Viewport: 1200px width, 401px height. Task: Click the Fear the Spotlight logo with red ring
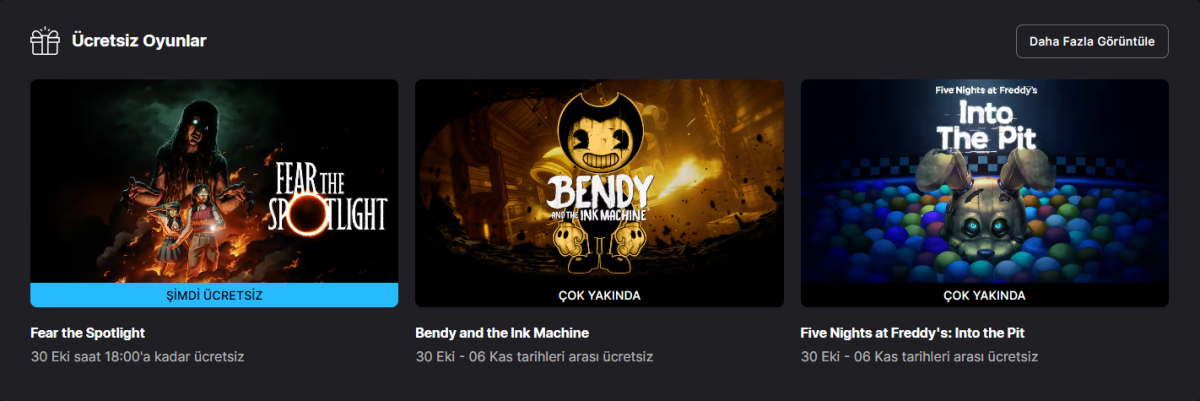click(327, 200)
